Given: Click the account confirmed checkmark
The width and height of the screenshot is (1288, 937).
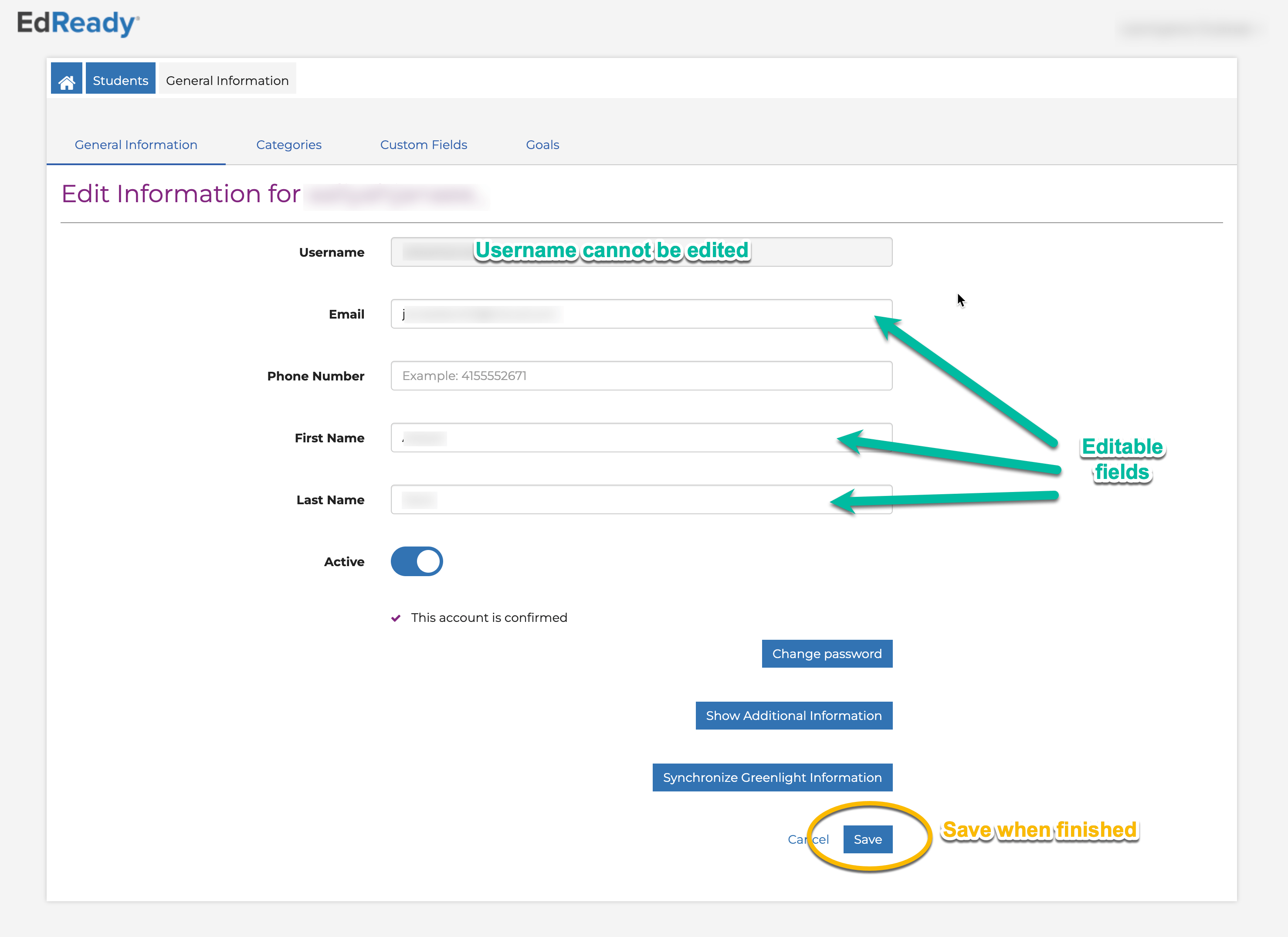Looking at the screenshot, I should click(x=396, y=618).
